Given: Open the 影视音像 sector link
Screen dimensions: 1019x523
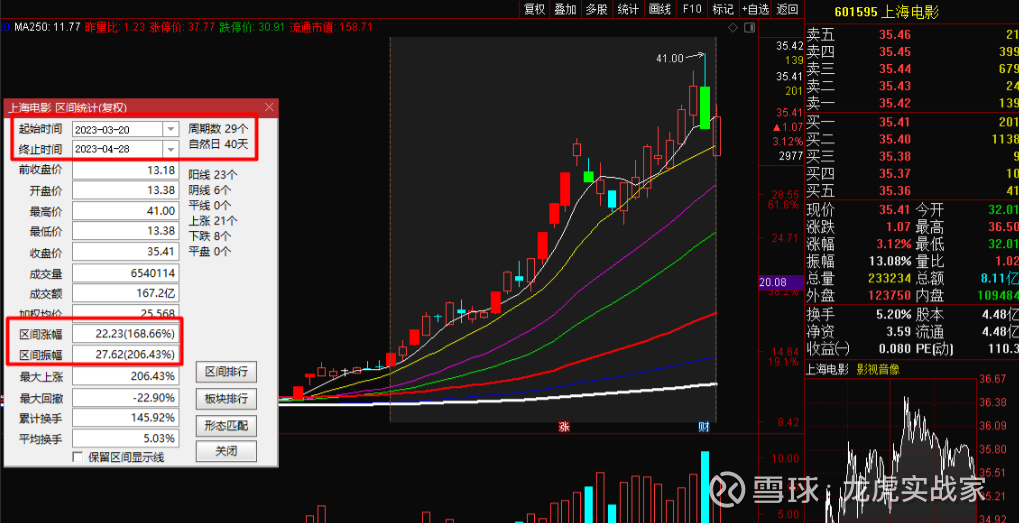Looking at the screenshot, I should point(879,370).
